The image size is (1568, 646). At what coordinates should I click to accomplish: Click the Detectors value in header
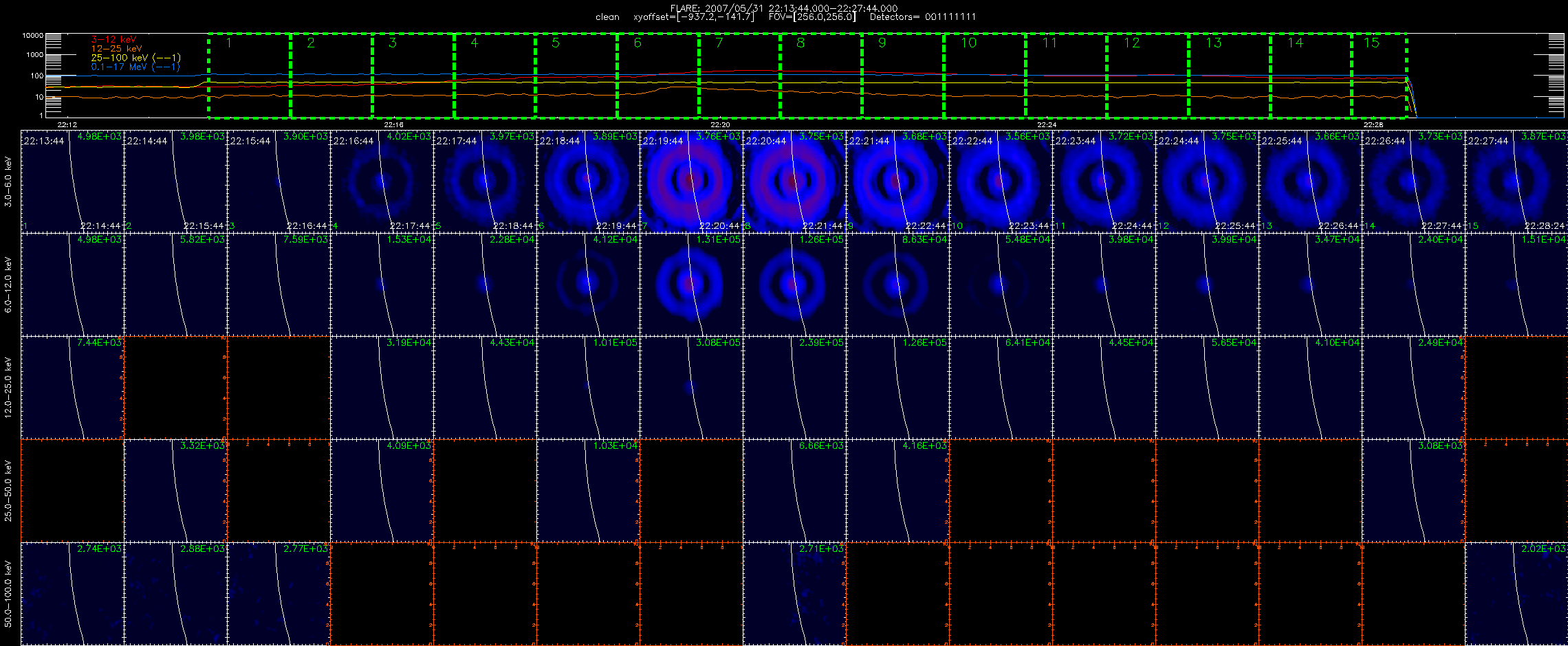coord(923,16)
